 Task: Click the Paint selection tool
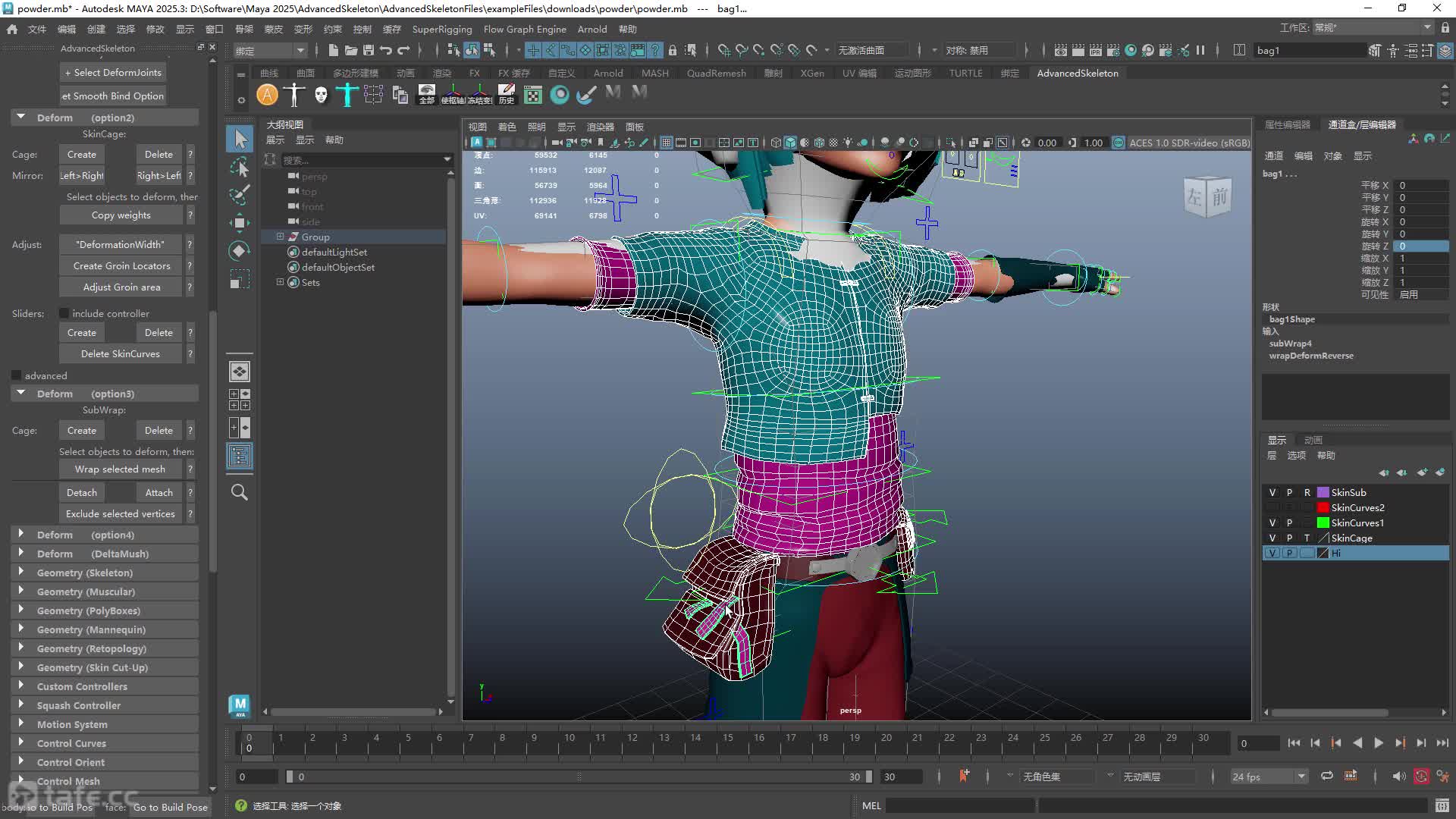coord(240,195)
